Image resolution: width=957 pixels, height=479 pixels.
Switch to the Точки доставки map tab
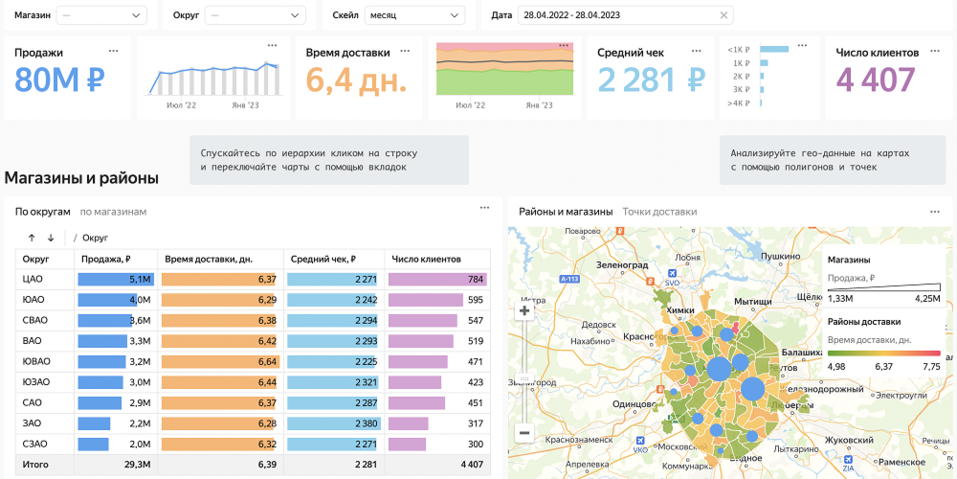(659, 212)
